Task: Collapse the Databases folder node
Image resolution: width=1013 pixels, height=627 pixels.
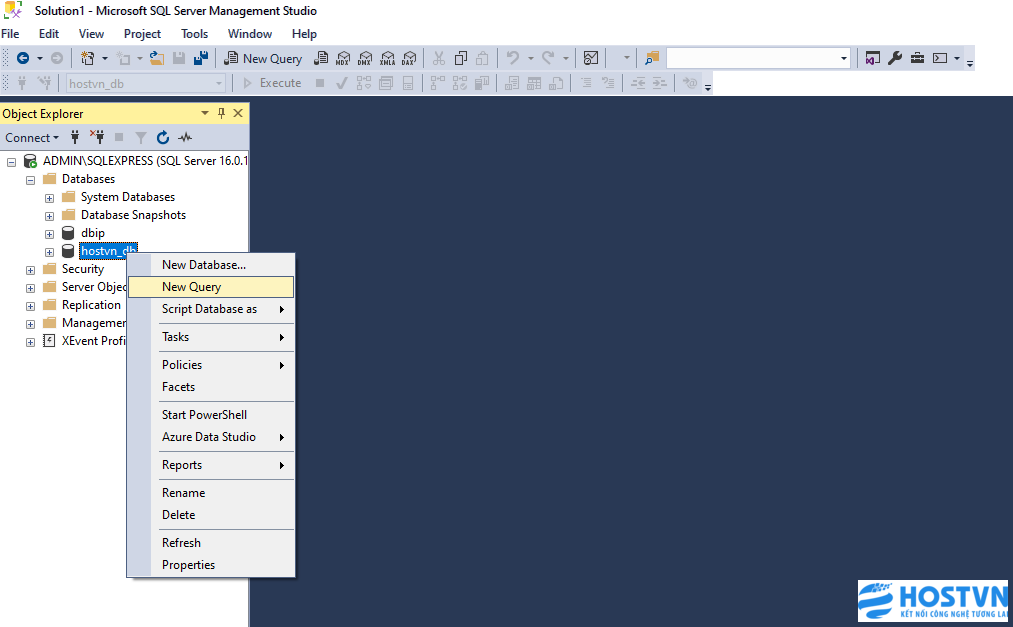Action: (30, 180)
